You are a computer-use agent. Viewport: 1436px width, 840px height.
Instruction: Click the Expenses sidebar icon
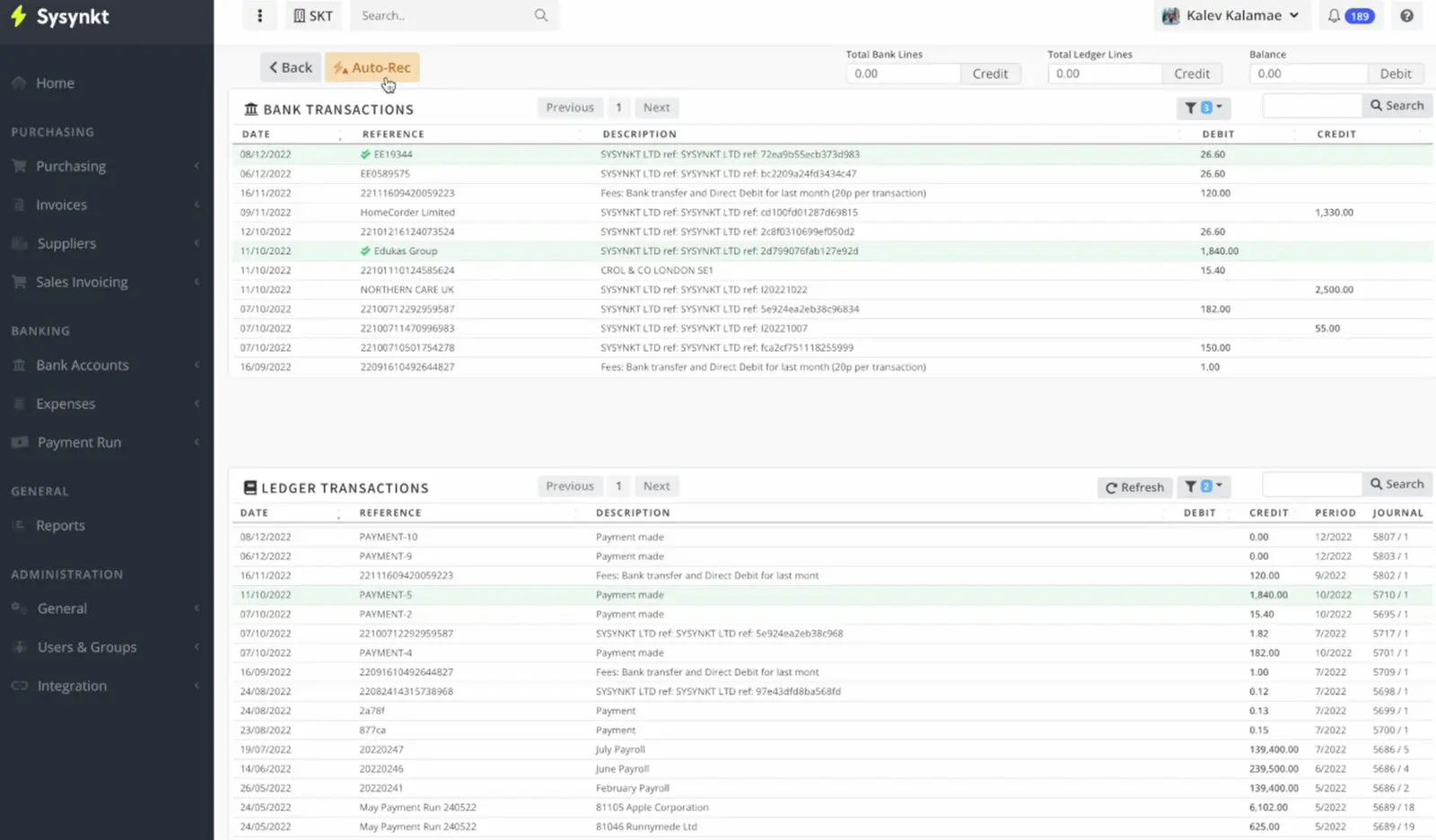pos(19,404)
